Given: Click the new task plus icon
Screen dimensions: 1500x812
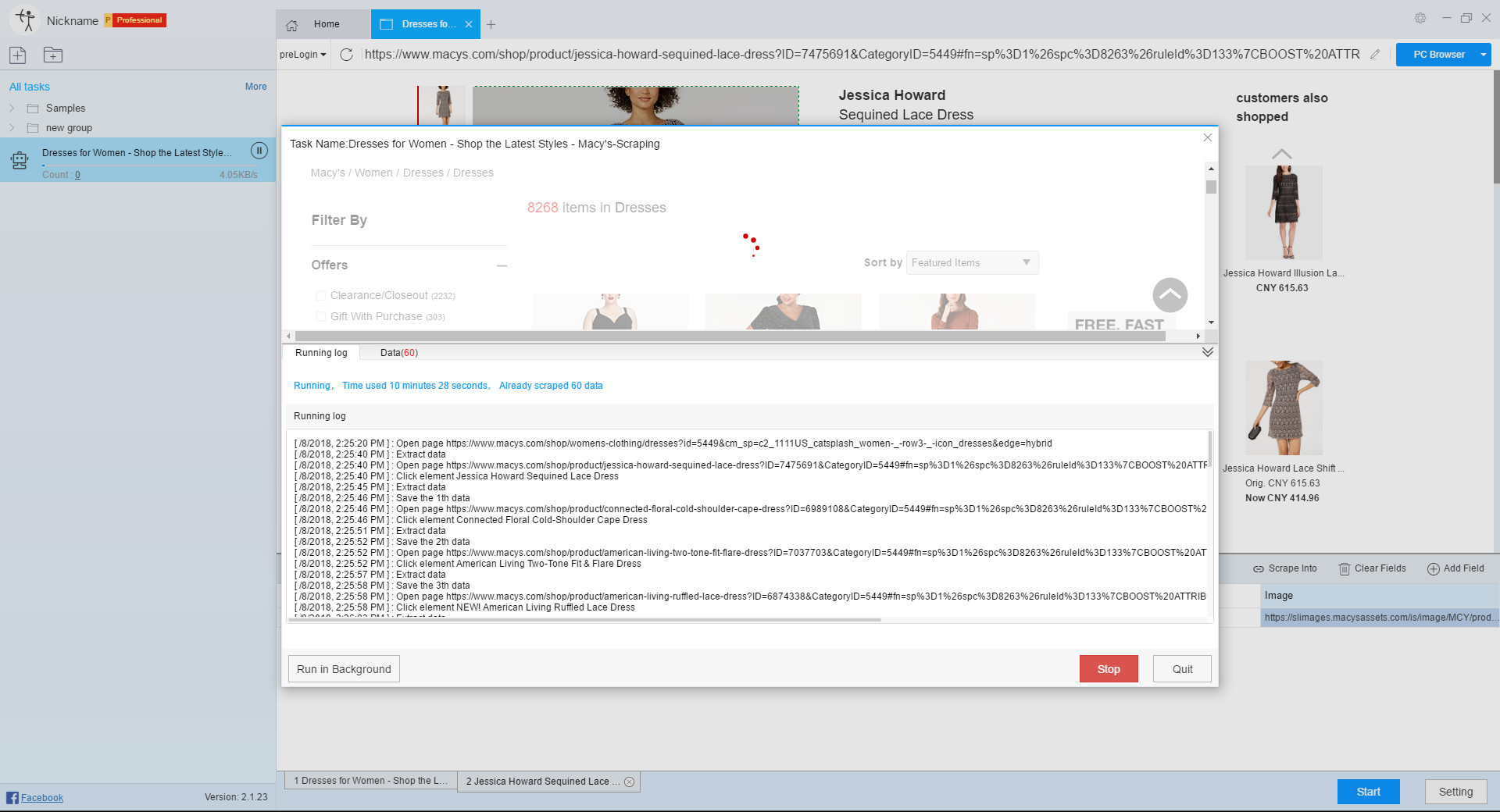Looking at the screenshot, I should [17, 55].
